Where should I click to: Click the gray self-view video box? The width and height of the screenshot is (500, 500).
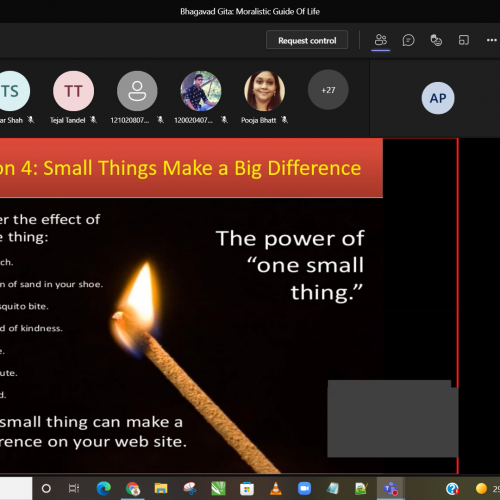coord(392,418)
